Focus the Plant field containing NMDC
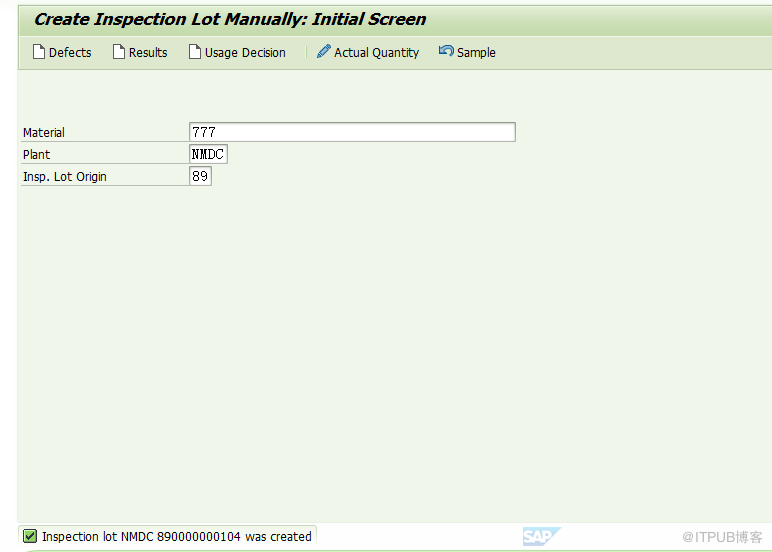 click(208, 154)
